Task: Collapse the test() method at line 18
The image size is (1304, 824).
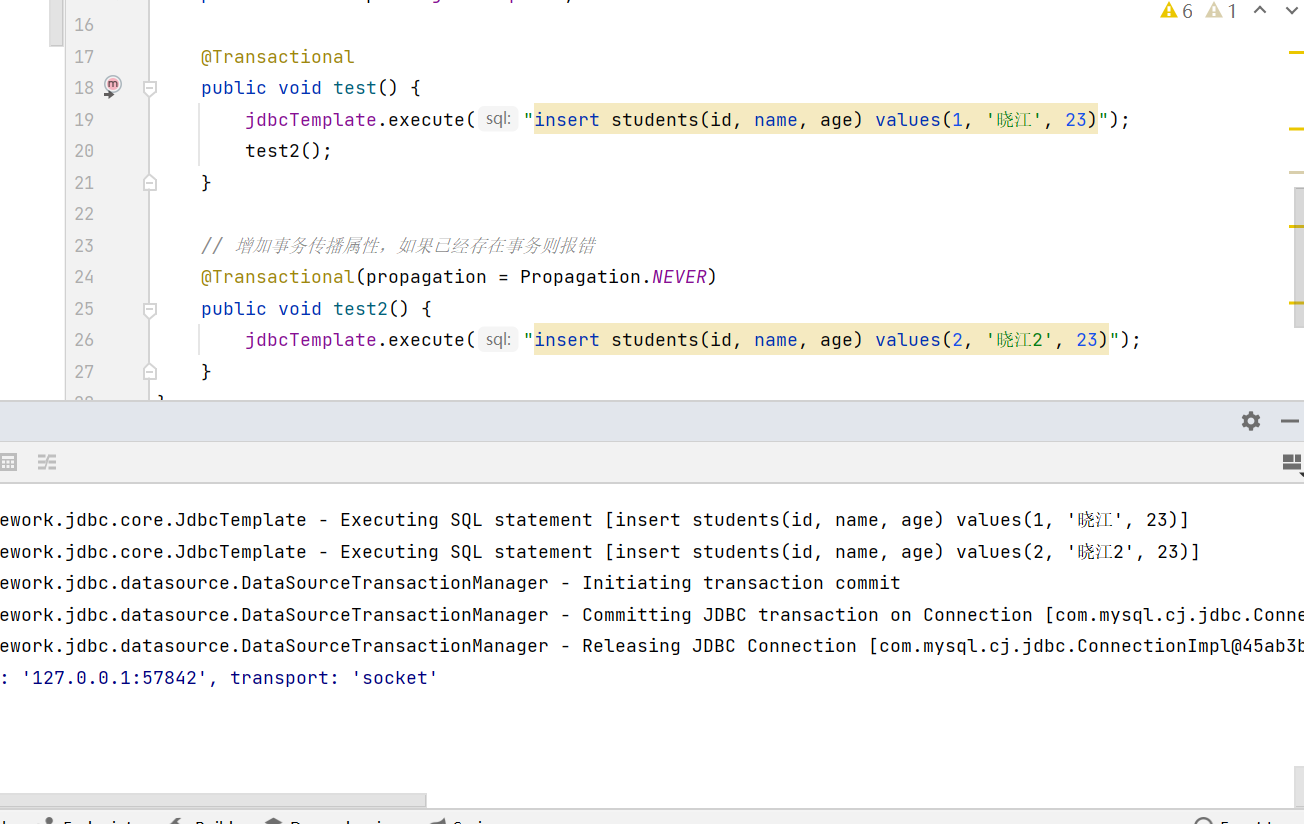Action: (x=150, y=88)
